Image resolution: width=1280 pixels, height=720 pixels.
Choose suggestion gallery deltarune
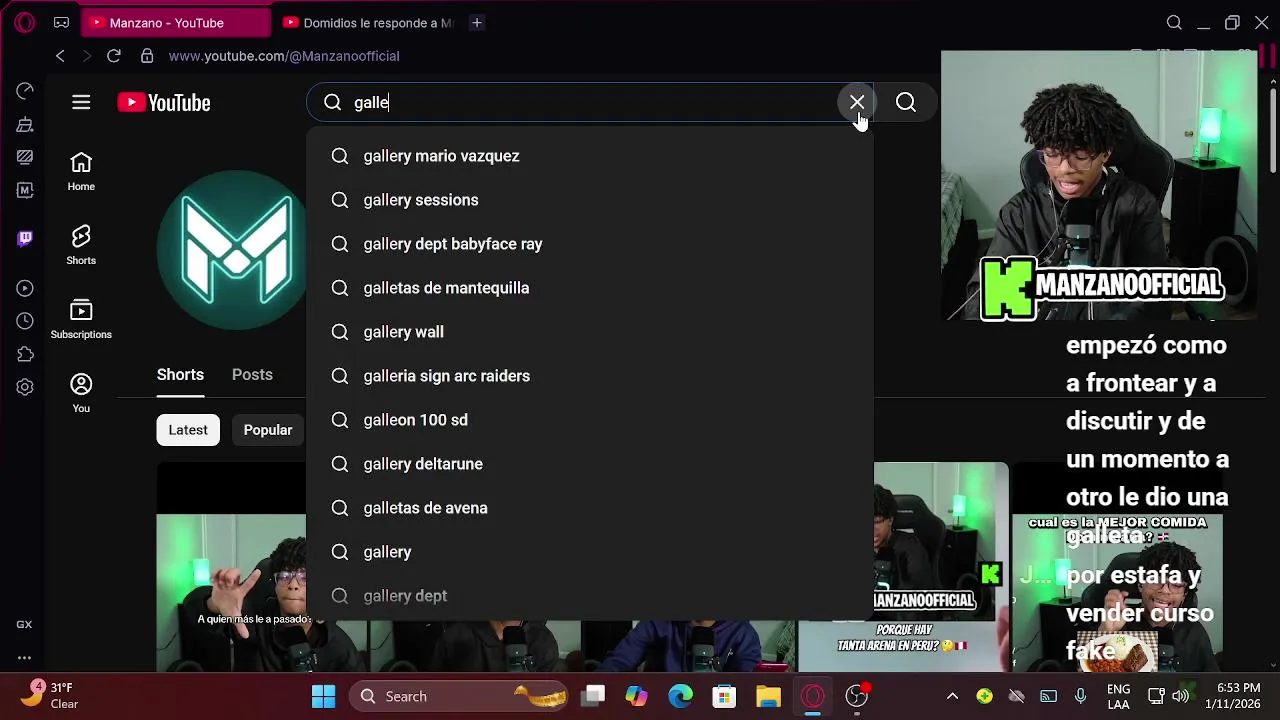(x=590, y=464)
